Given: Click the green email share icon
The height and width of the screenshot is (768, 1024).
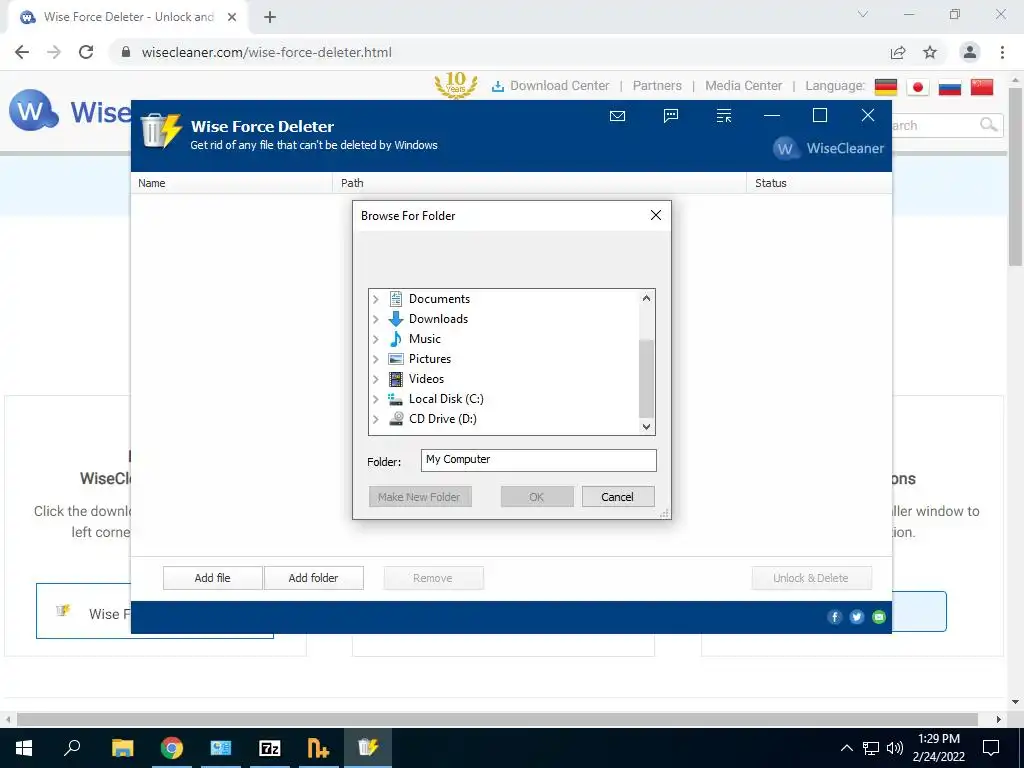Looking at the screenshot, I should [879, 617].
